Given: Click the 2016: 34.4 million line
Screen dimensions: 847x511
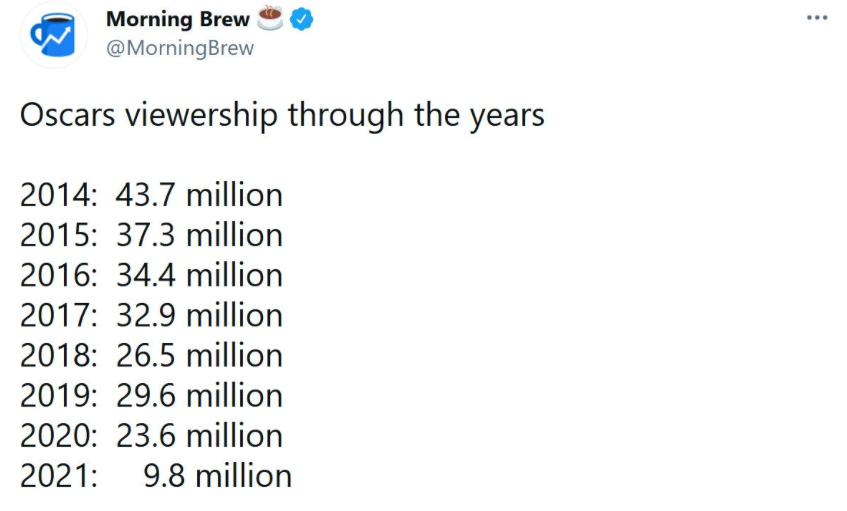Looking at the screenshot, I should click(x=151, y=275).
